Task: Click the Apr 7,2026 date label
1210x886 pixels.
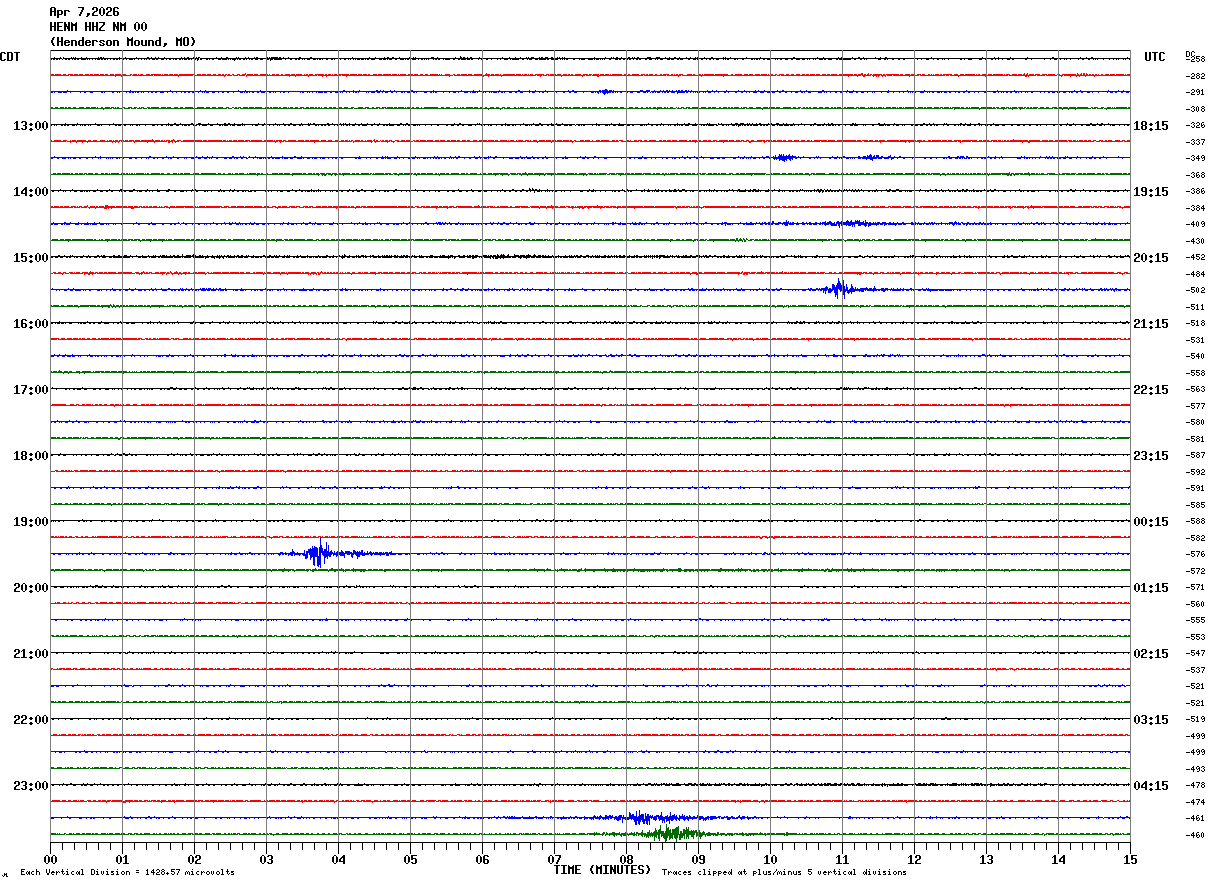Action: pos(84,12)
